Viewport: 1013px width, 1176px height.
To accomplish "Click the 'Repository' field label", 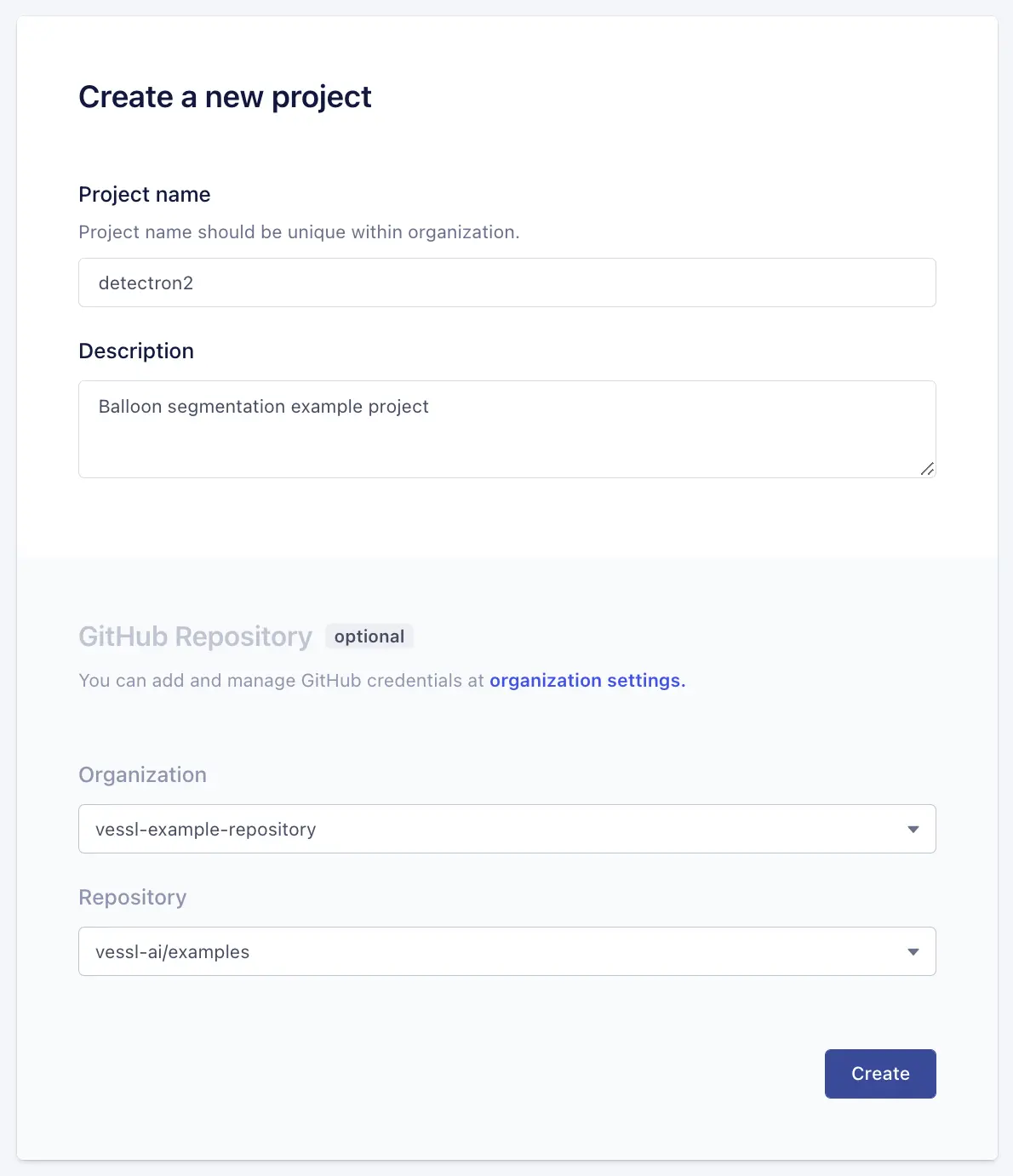I will point(132,898).
